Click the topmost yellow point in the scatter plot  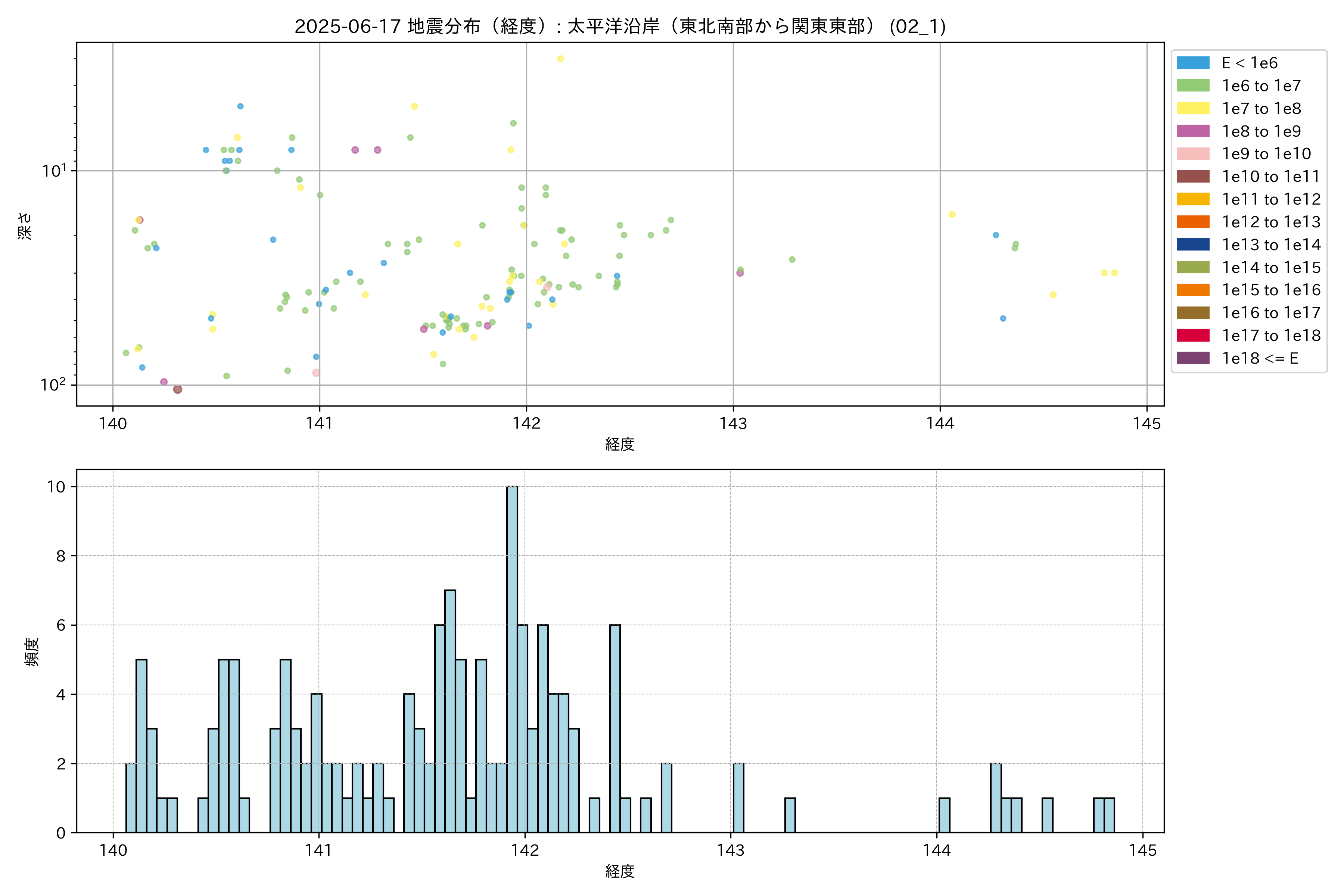(x=560, y=59)
